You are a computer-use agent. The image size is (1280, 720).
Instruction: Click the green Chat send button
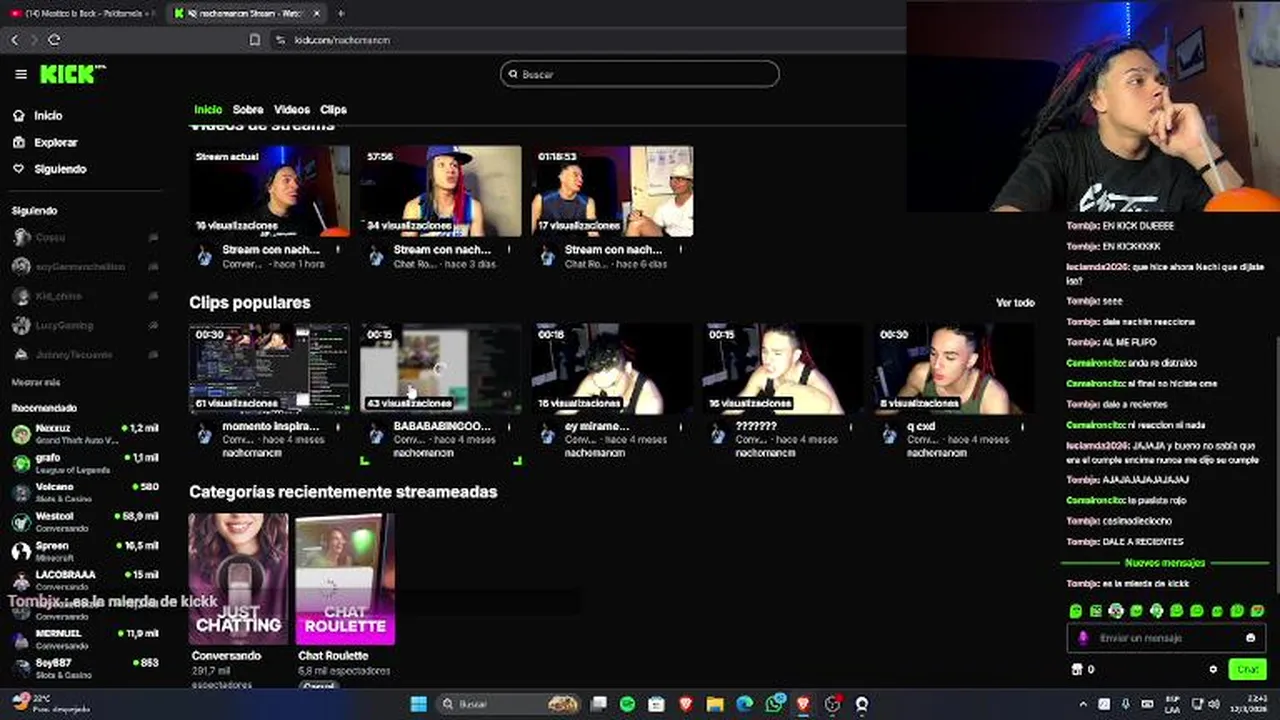click(1247, 670)
